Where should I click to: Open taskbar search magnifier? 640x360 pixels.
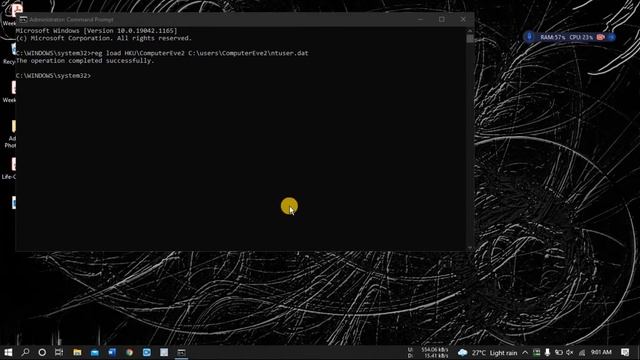[25, 352]
